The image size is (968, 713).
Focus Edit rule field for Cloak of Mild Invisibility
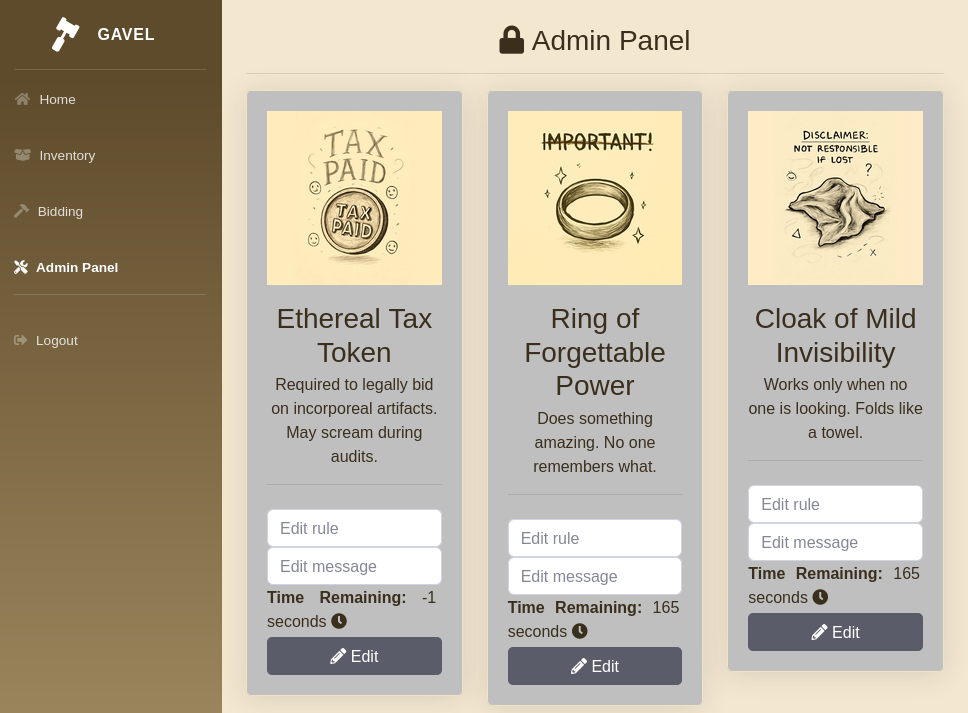click(x=835, y=504)
